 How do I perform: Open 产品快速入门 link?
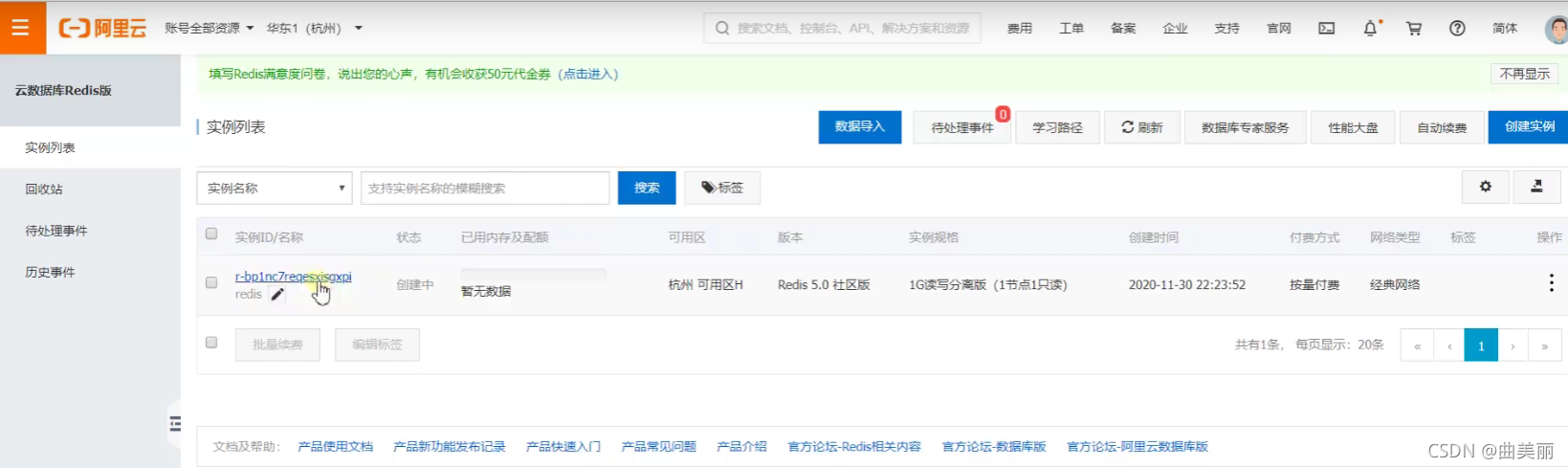click(563, 446)
